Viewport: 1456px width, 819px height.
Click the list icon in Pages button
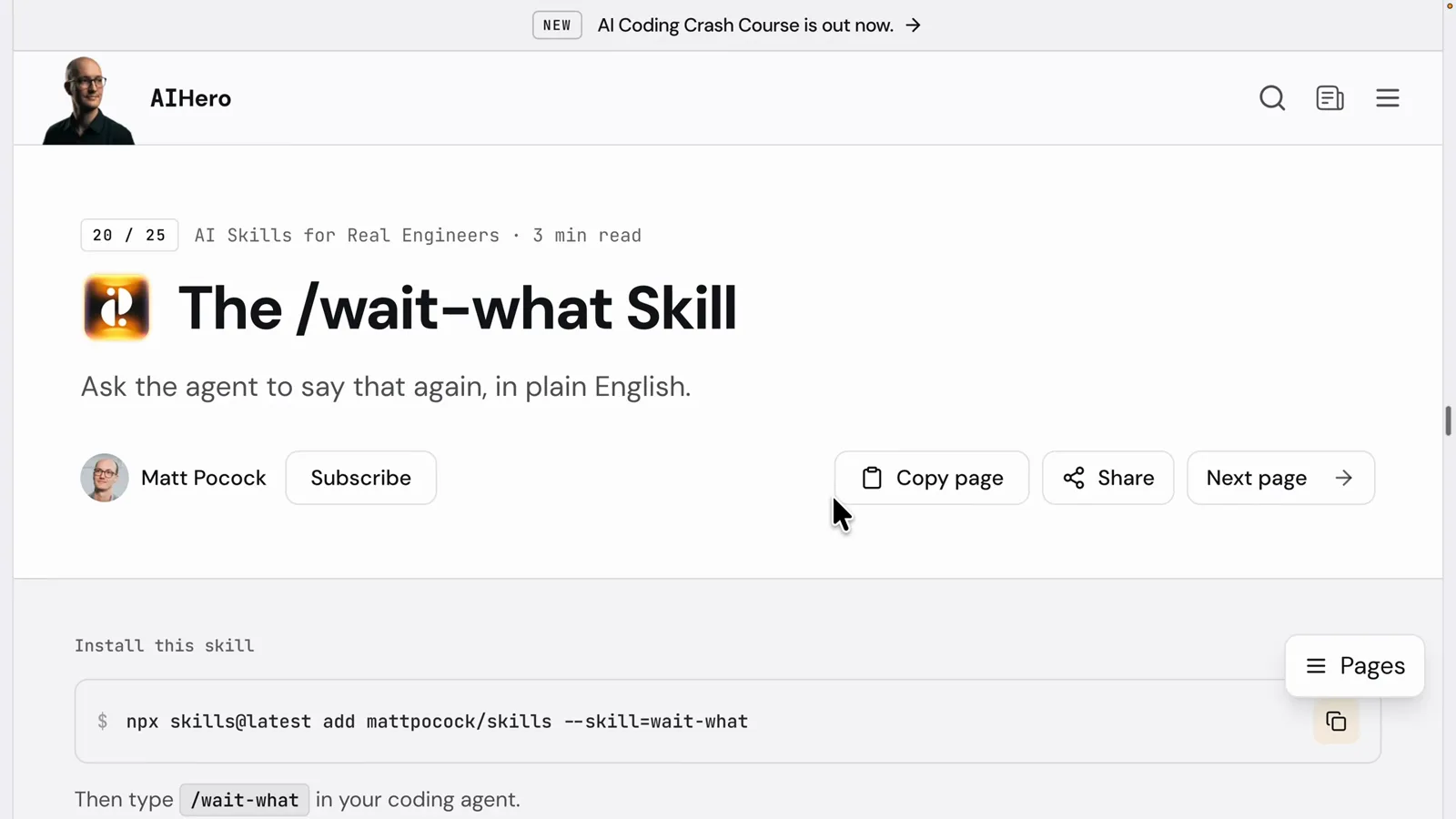1316,666
